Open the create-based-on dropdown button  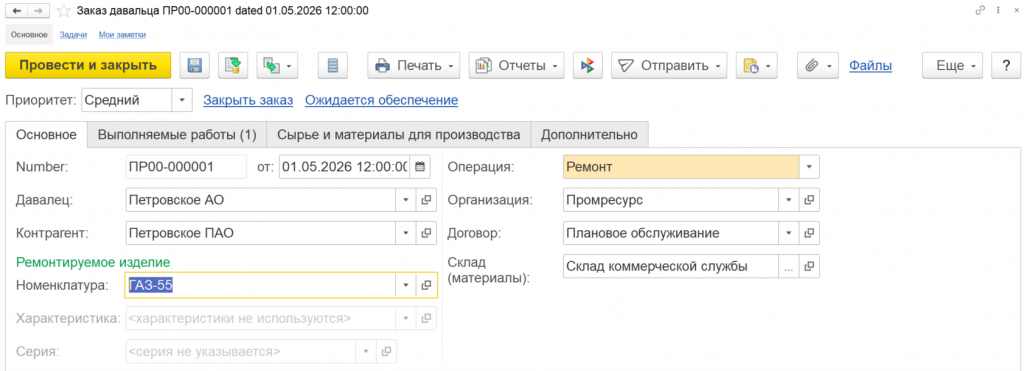[x=278, y=65]
